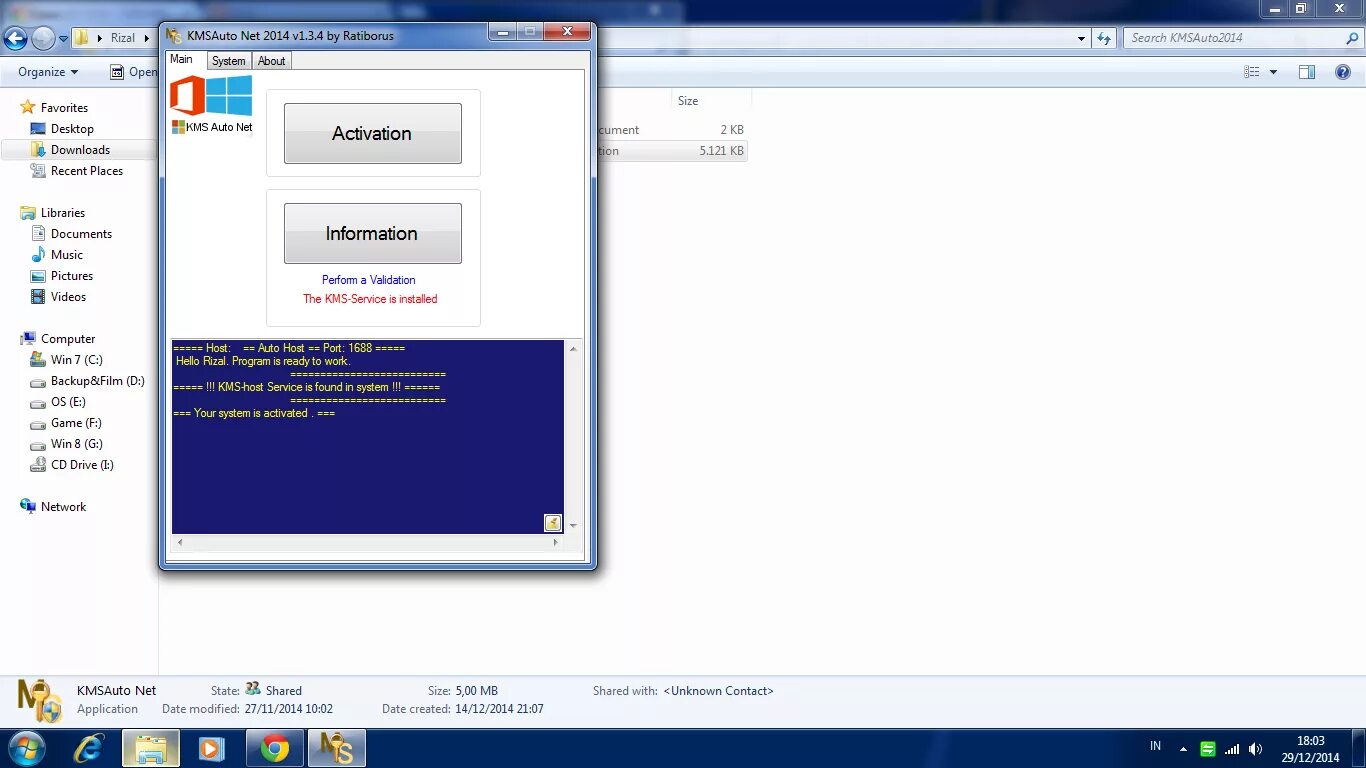Click the KMSAuto taskbar icon
This screenshot has width=1366, height=768.
coord(336,748)
